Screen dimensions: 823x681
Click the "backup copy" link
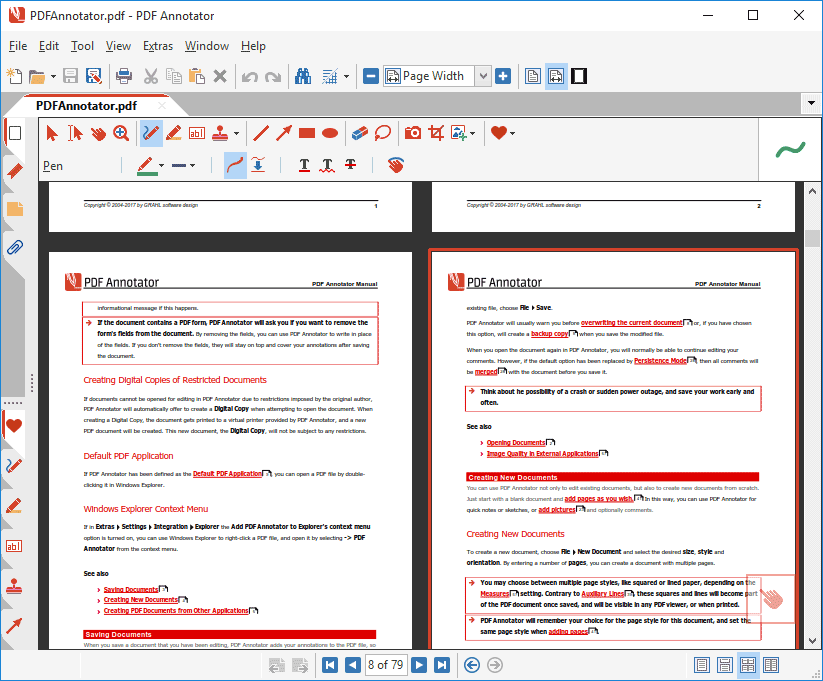pyautogui.click(x=550, y=333)
